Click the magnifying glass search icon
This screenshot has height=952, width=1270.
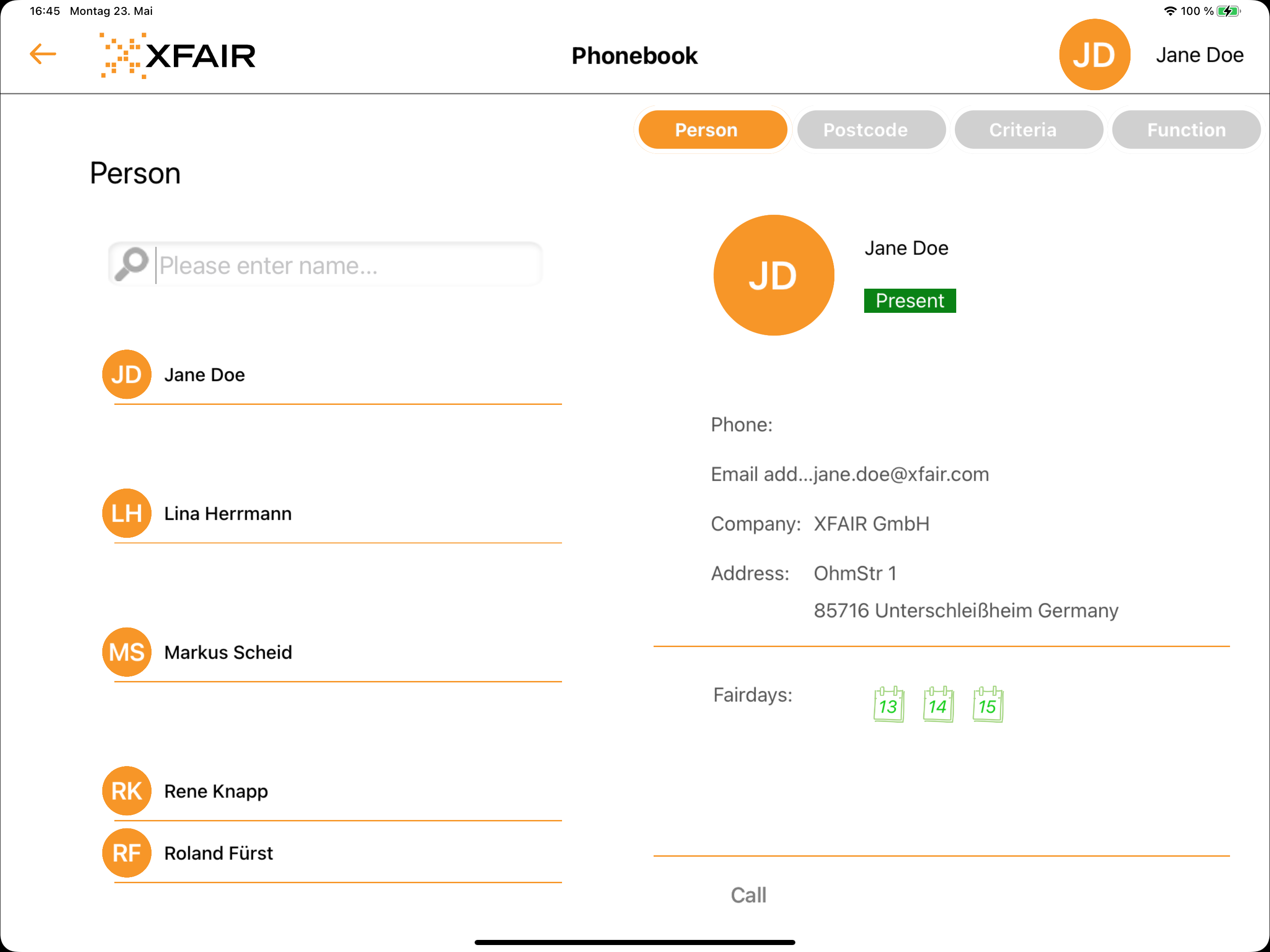(x=132, y=264)
